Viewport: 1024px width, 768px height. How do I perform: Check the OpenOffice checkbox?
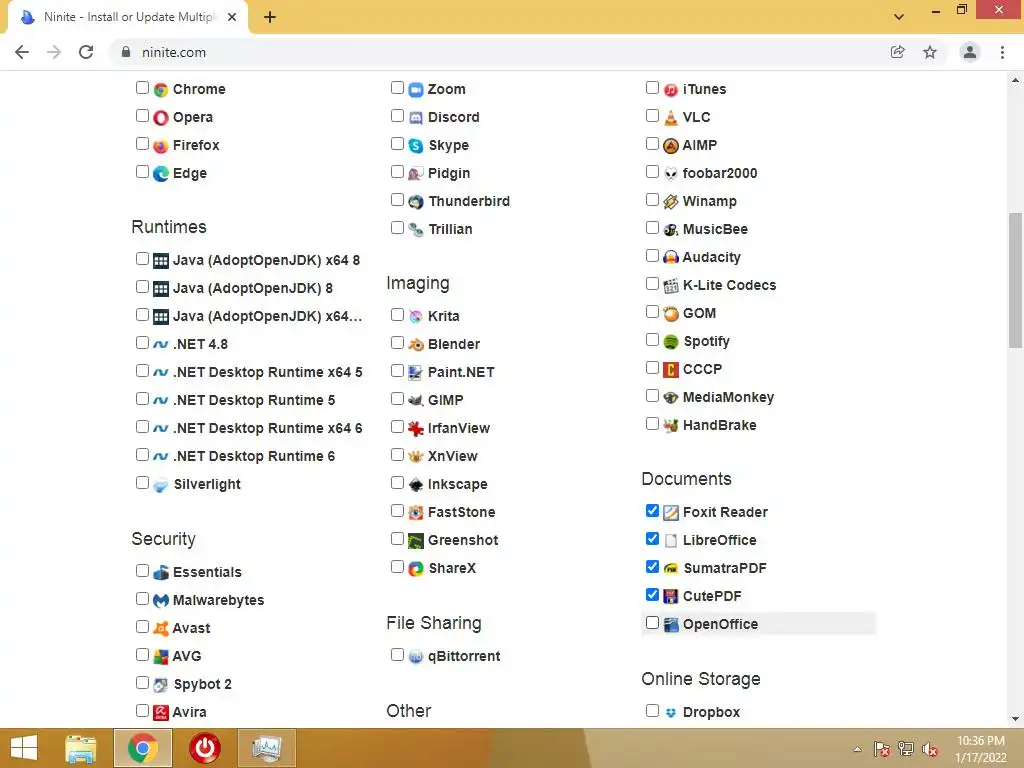tap(652, 623)
